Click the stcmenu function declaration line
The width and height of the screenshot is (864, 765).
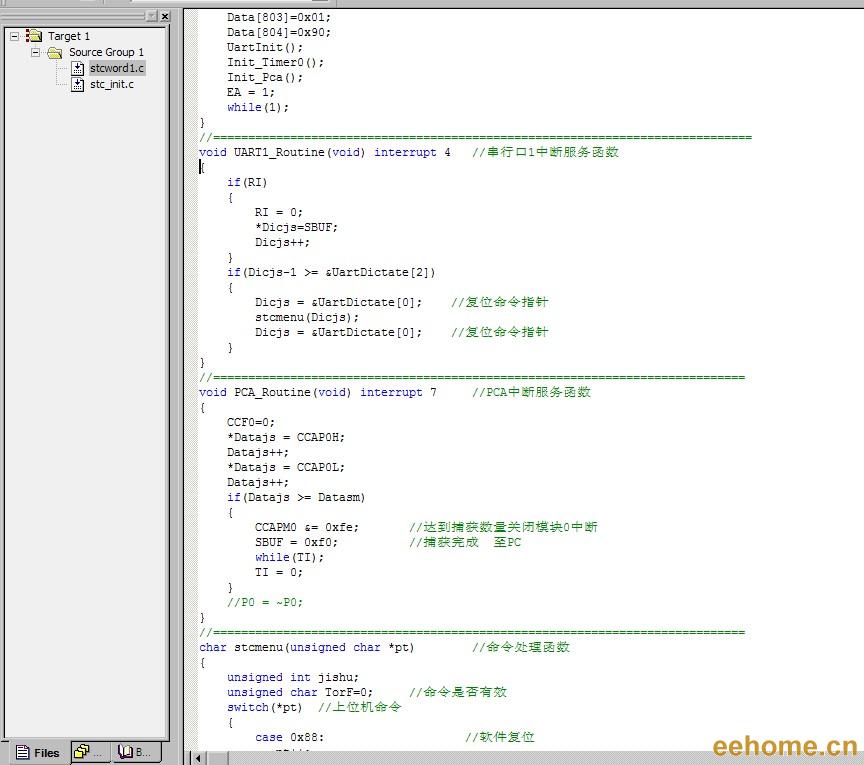tap(306, 648)
